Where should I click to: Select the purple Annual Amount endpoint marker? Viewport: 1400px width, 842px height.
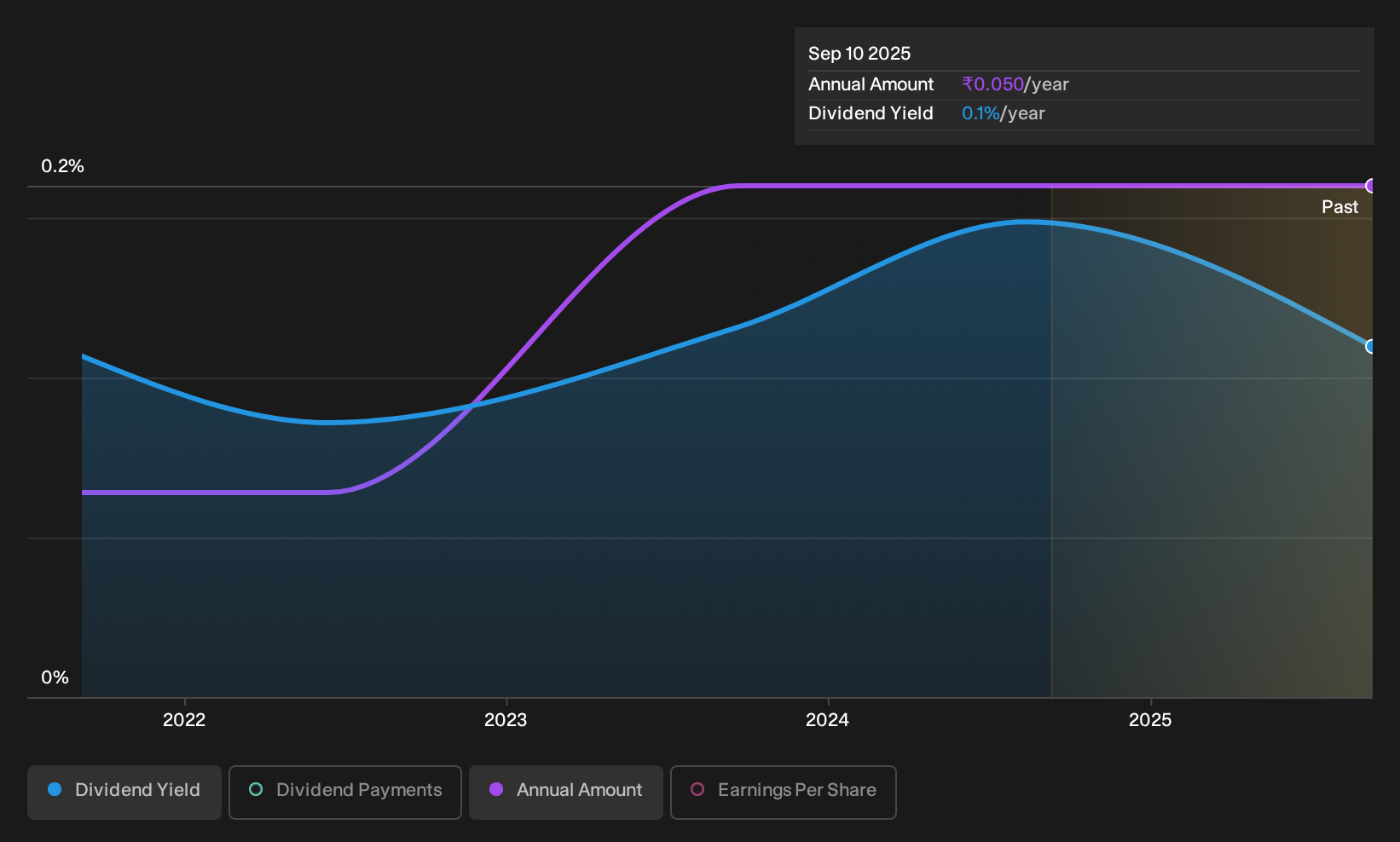pyautogui.click(x=1371, y=186)
